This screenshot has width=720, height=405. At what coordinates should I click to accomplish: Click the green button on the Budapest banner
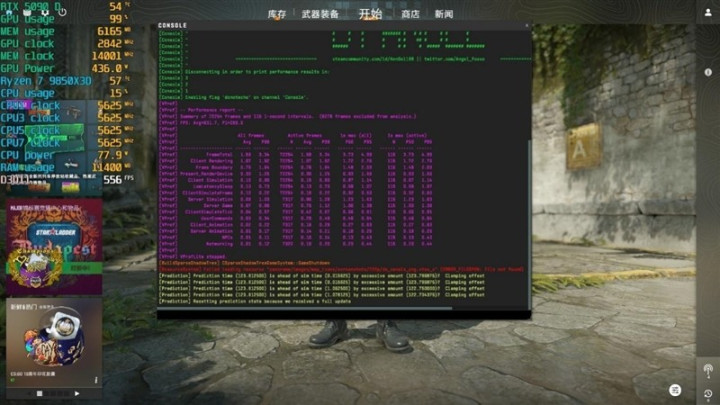click(80, 268)
